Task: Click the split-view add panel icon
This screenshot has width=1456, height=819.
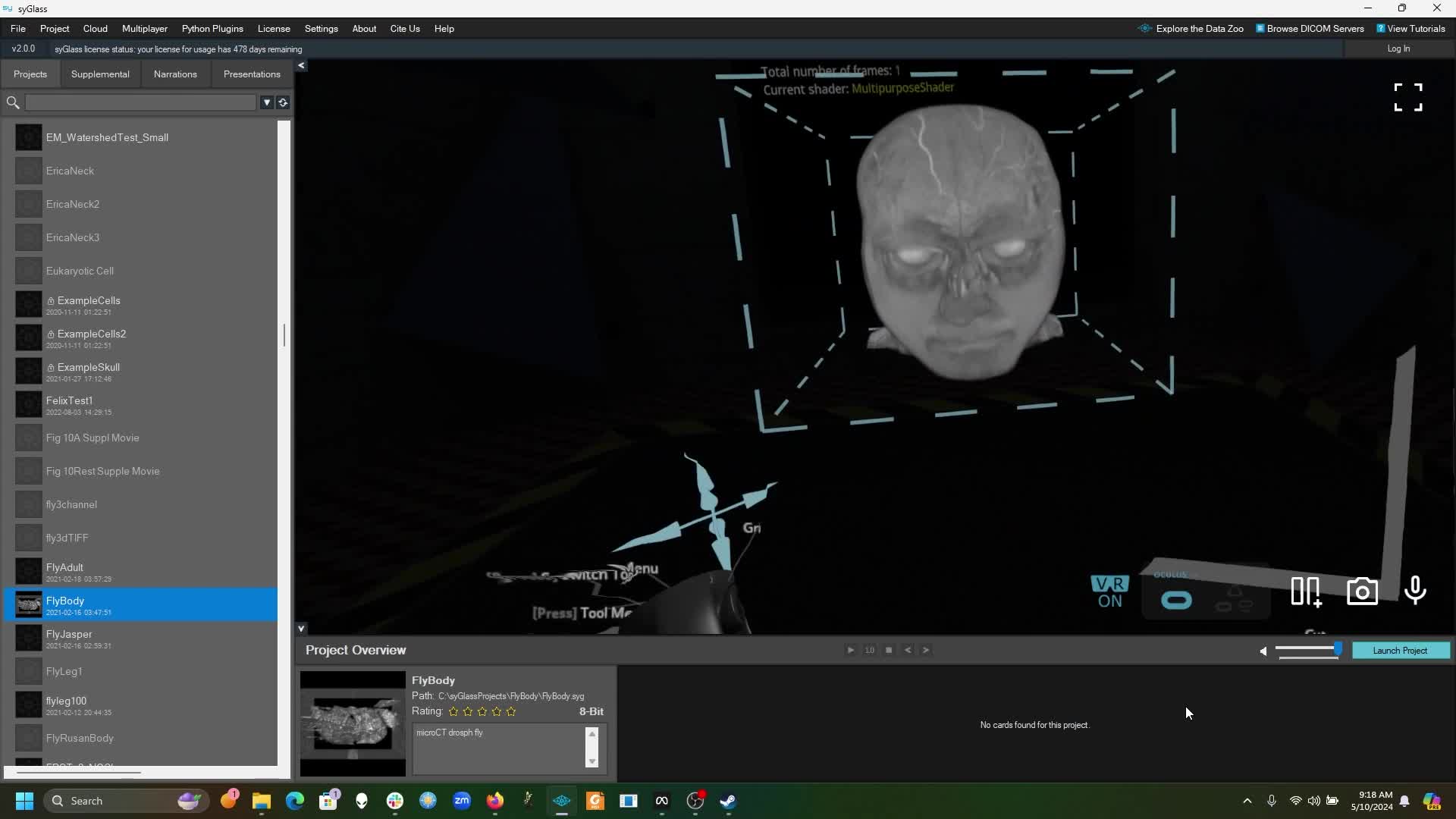Action: coord(1306,591)
